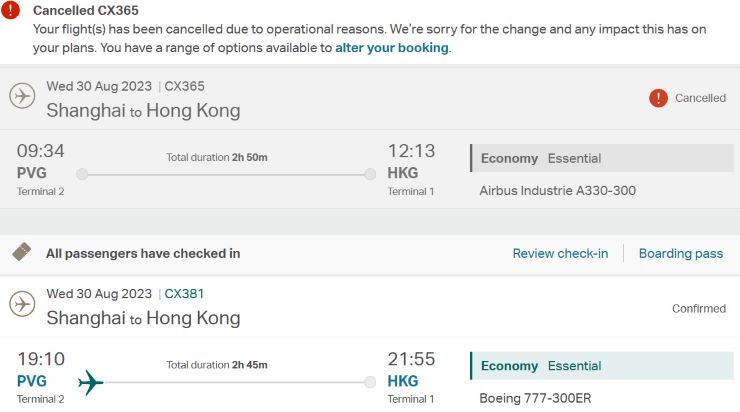Click the red alert icon beside Cancelled CX365
740x412 pixels.
pos(10,9)
